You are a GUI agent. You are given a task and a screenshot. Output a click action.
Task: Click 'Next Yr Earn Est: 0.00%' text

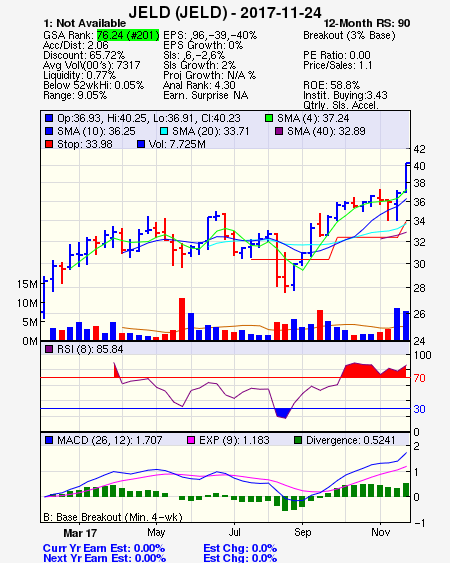click(x=105, y=558)
